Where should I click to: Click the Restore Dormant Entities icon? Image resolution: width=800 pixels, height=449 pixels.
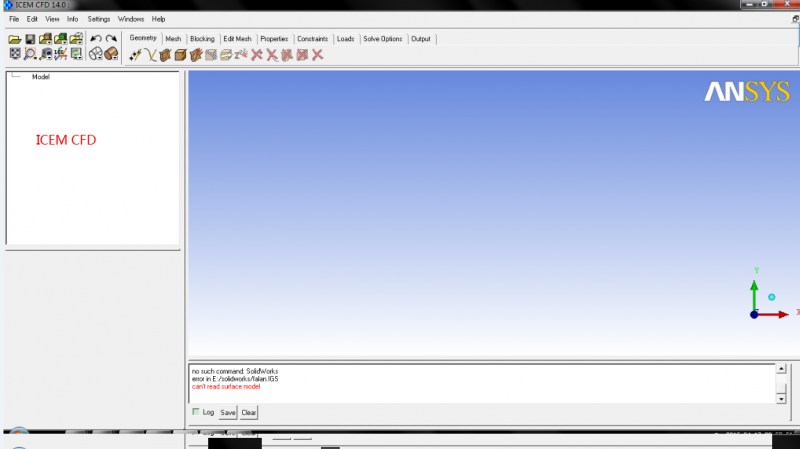(241, 55)
